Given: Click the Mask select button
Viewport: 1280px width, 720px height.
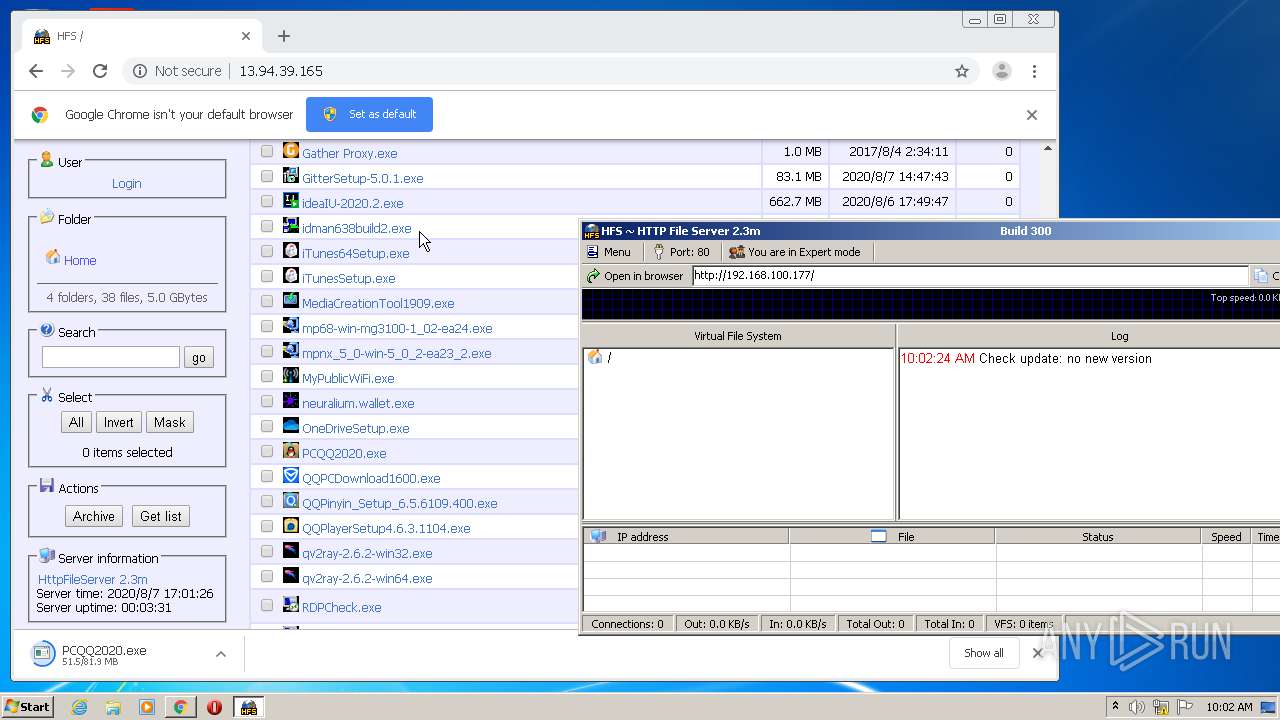Looking at the screenshot, I should pos(169,422).
